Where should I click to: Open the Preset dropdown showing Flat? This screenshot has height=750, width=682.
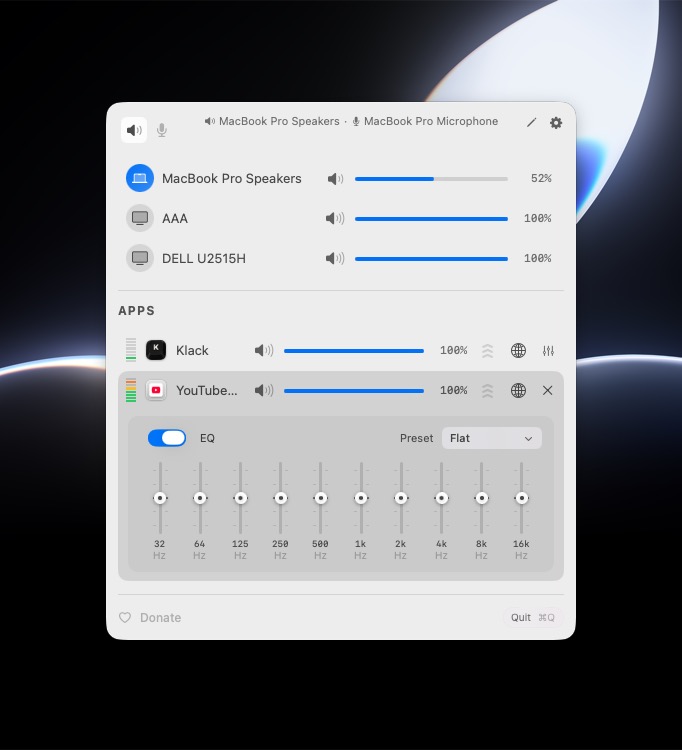492,438
